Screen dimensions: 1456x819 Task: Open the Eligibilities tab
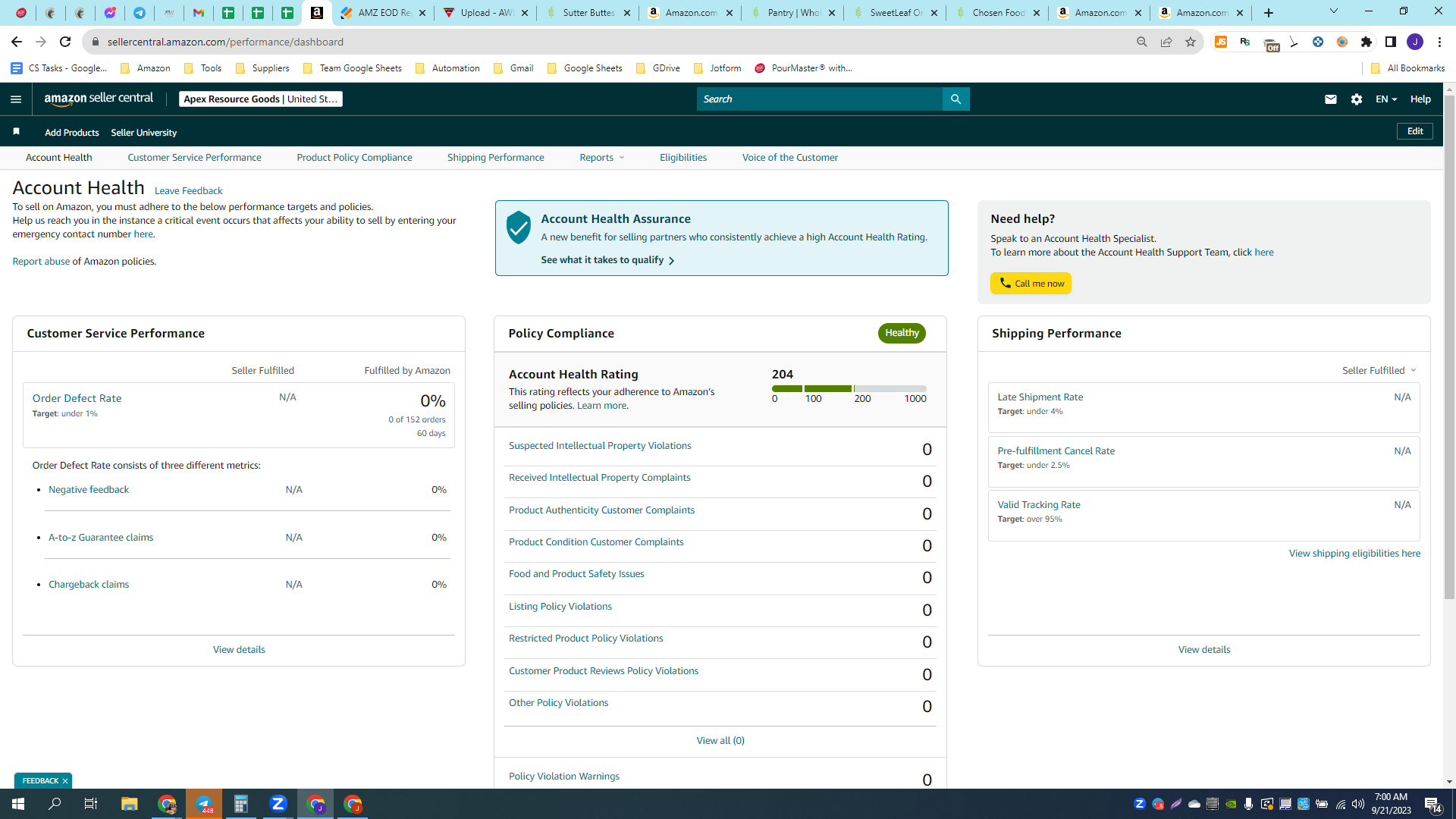[683, 158]
